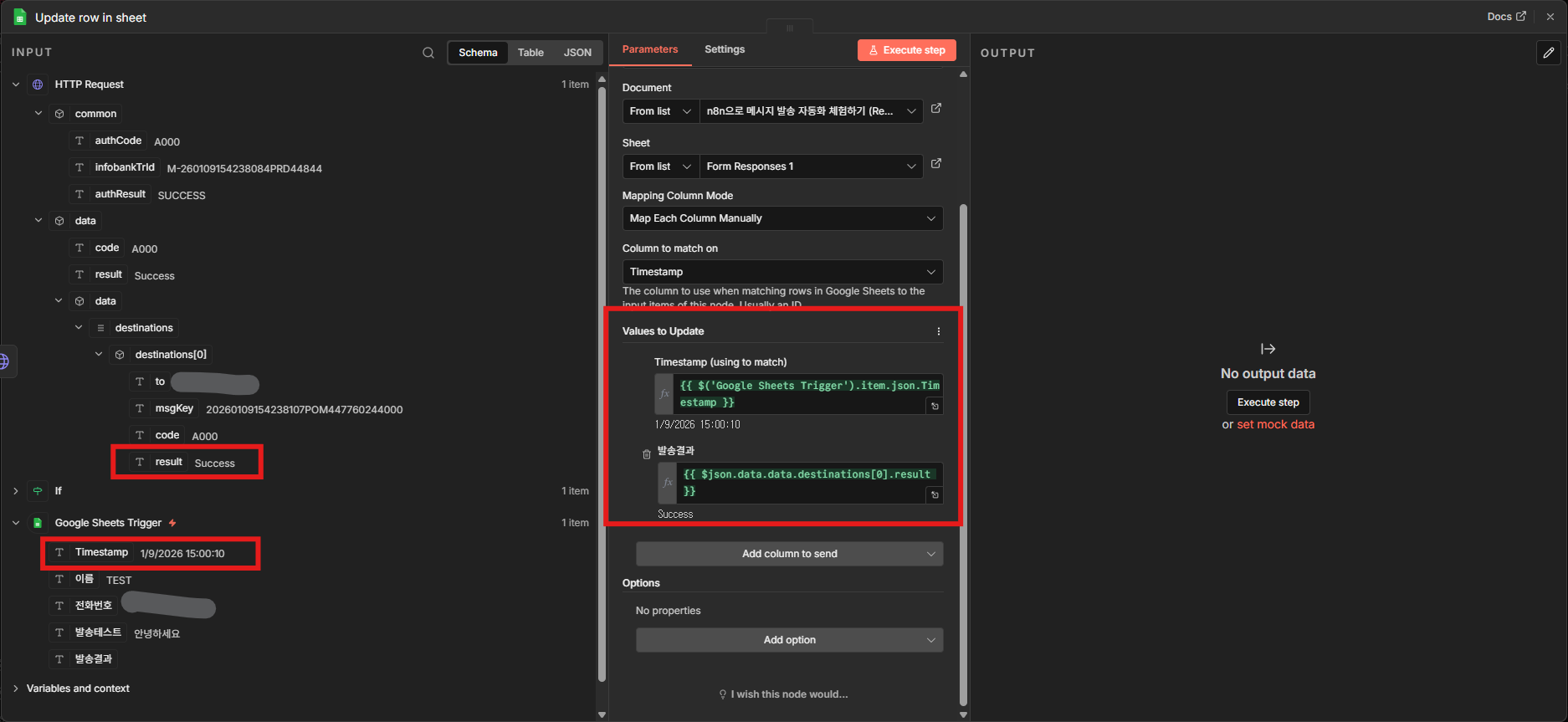
Task: Click the set mock data link
Action: [x=1275, y=424]
